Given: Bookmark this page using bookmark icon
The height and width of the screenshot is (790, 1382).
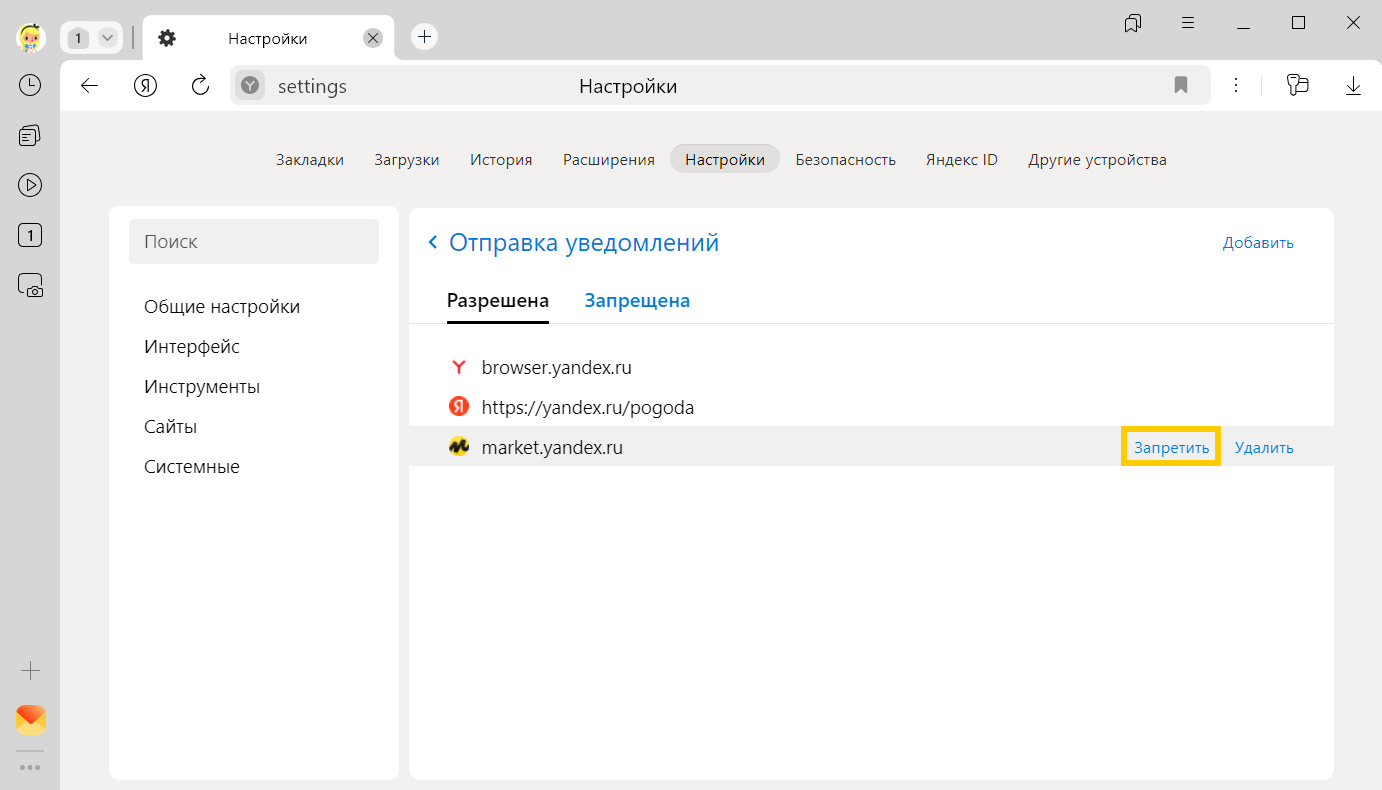Looking at the screenshot, I should point(1181,86).
